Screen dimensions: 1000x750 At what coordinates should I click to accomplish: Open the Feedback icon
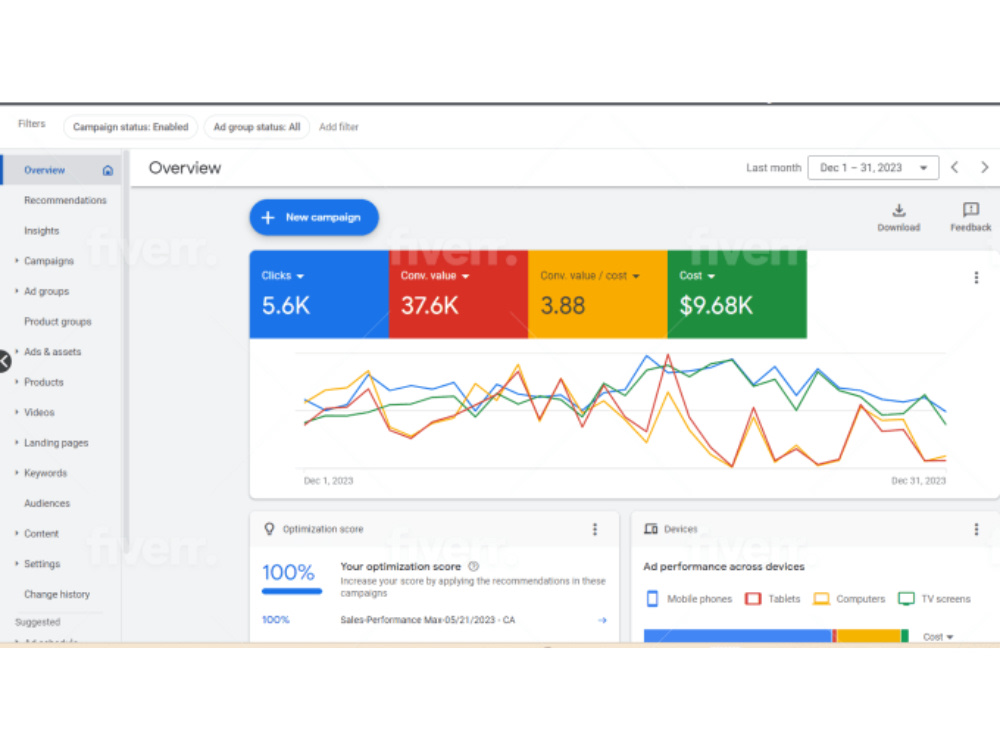point(971,209)
